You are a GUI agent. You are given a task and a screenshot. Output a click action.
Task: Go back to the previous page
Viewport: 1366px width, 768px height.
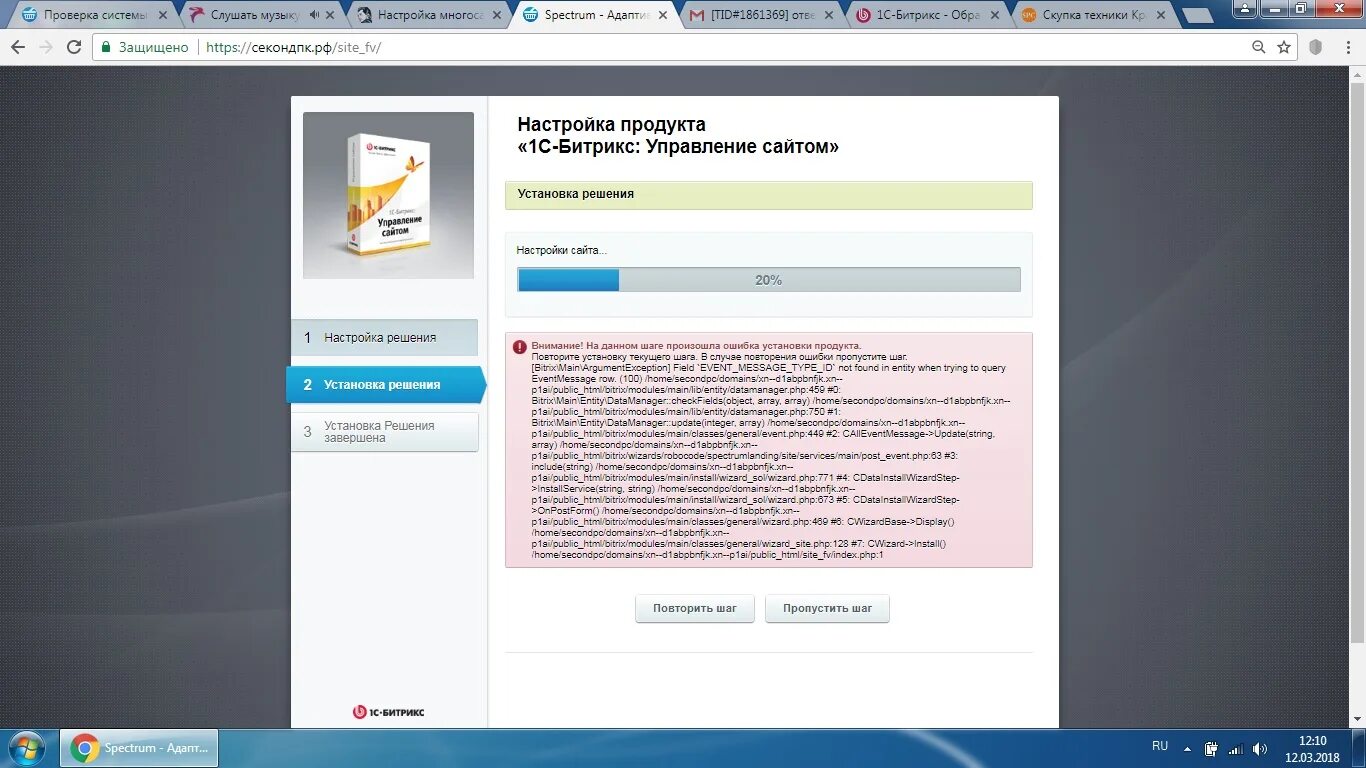click(18, 47)
